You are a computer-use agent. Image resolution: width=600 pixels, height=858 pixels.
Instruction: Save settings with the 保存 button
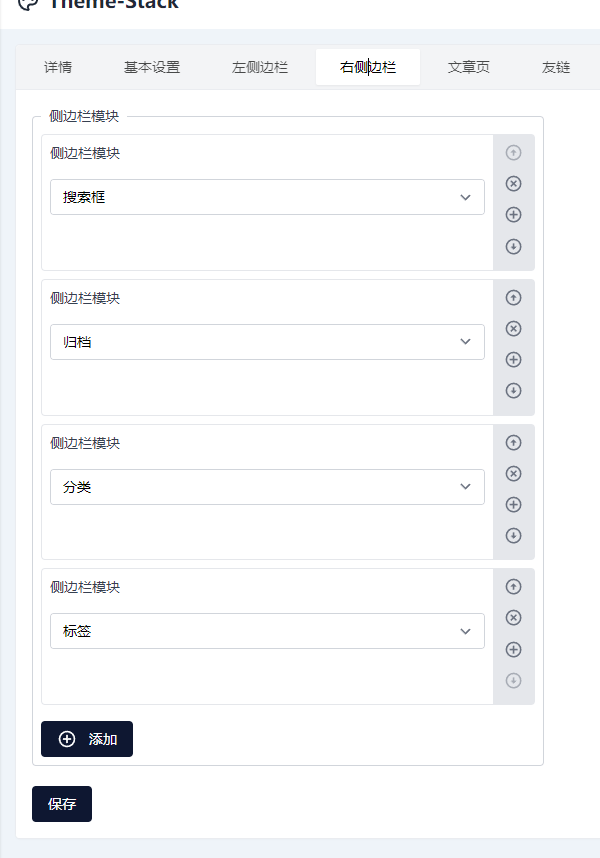click(x=62, y=804)
